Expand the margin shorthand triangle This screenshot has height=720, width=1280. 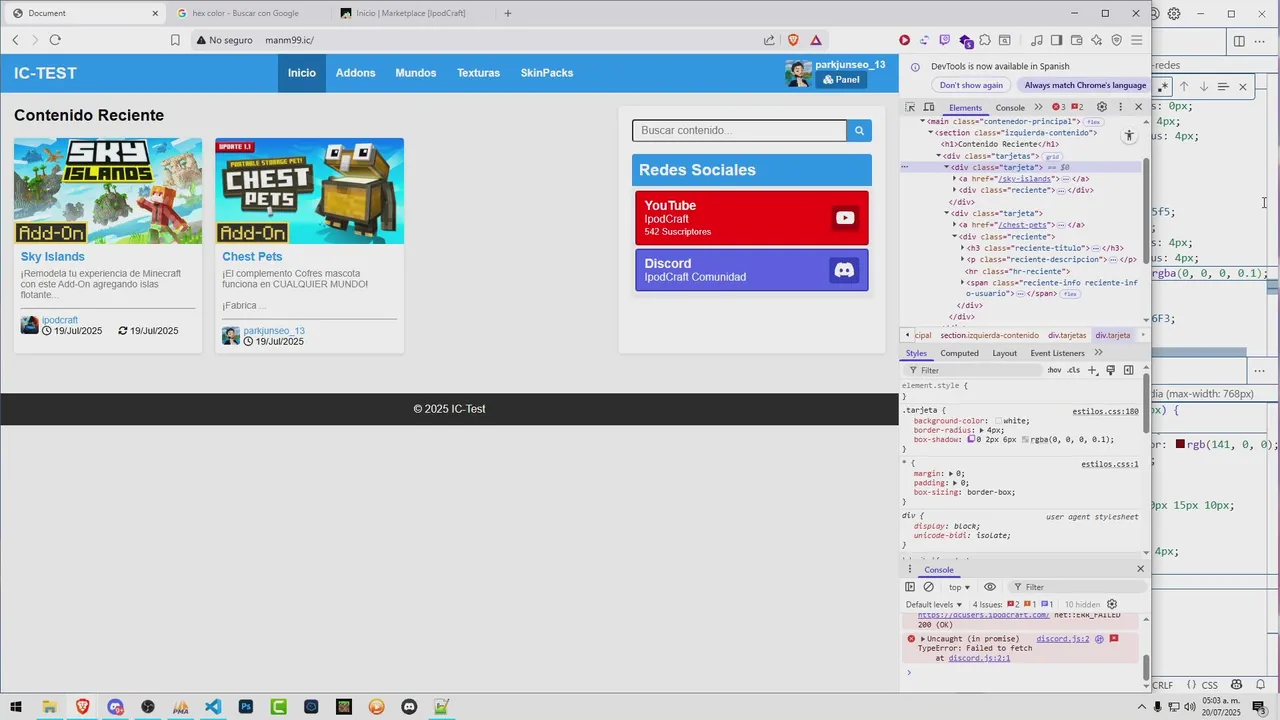951,473
